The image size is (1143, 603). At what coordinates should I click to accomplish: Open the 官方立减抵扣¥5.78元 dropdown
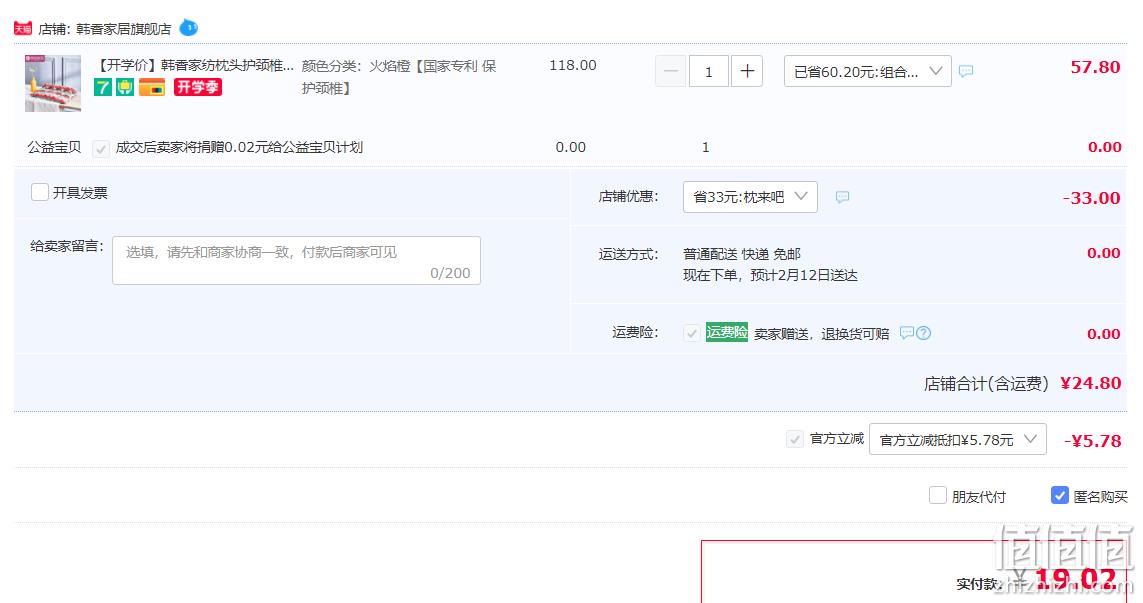click(958, 439)
